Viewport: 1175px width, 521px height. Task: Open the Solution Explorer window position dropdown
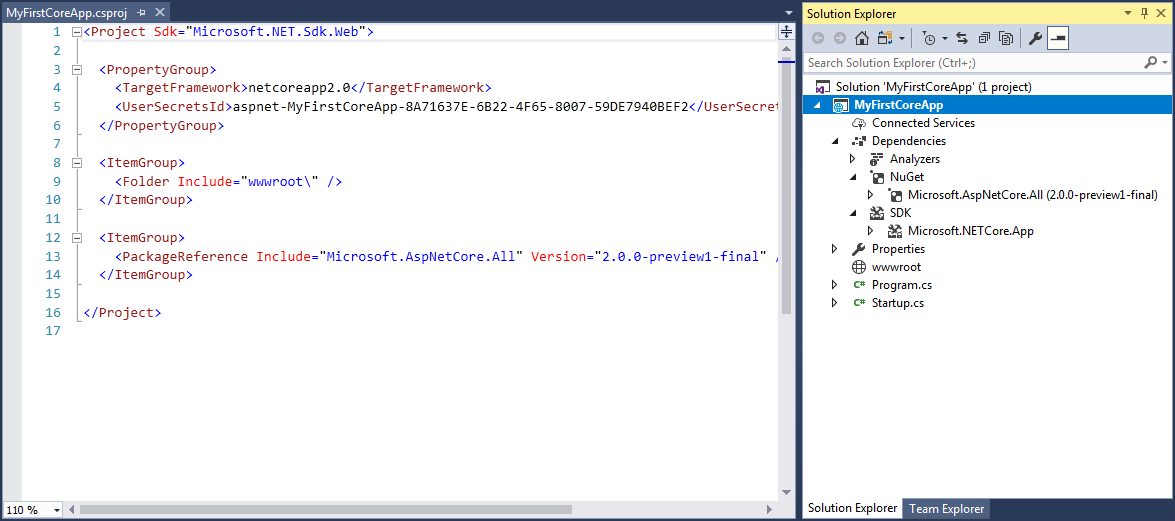coord(1128,13)
